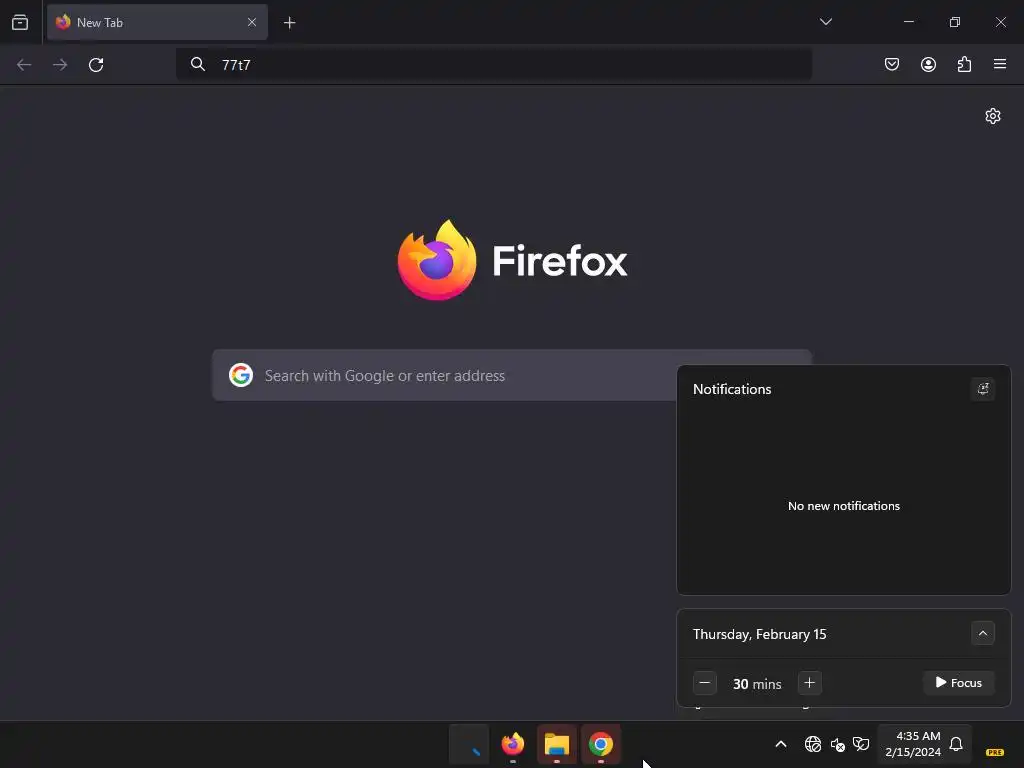The height and width of the screenshot is (768, 1024).
Task: Click the leftmost taskbar app button
Action: click(469, 744)
